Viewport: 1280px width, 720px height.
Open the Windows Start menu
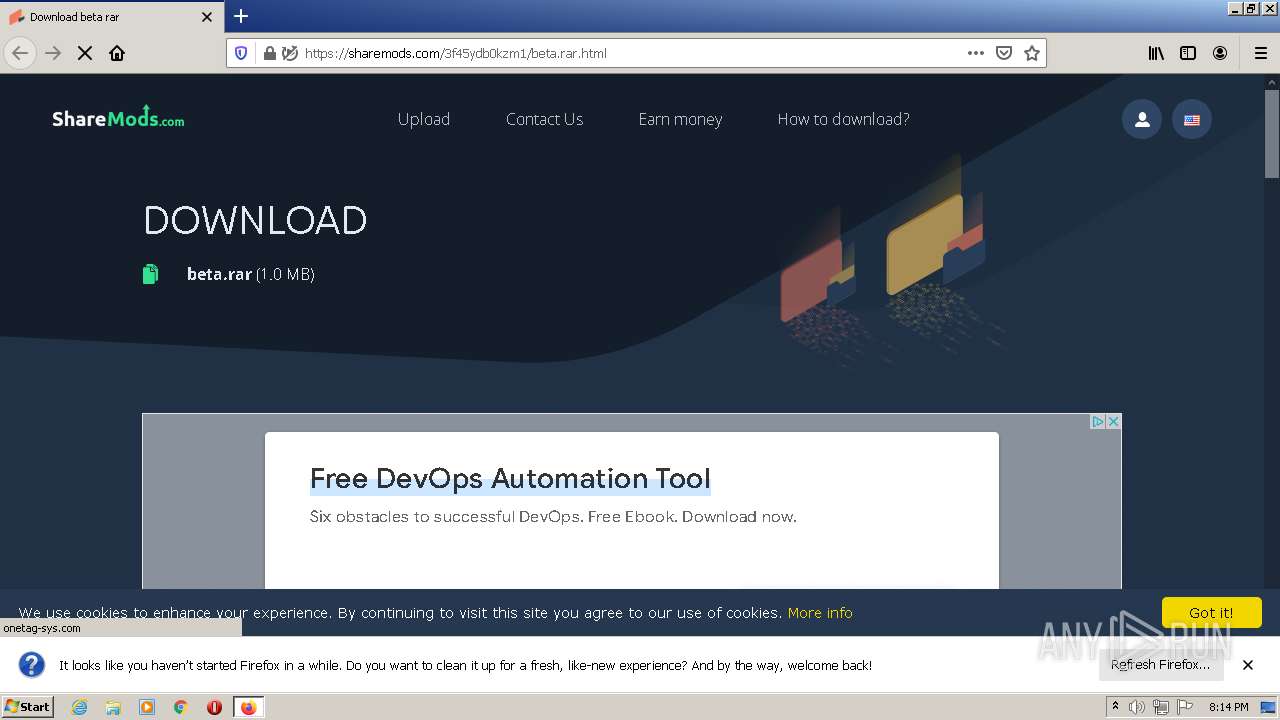pos(27,707)
